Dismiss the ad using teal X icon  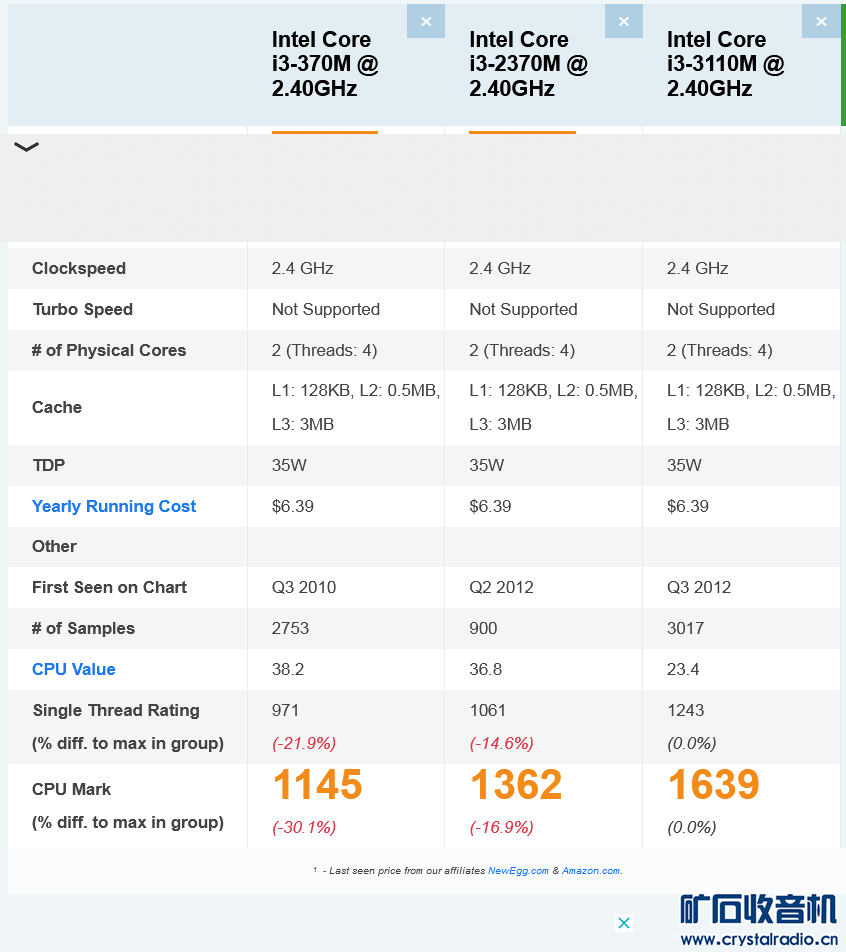[x=623, y=922]
